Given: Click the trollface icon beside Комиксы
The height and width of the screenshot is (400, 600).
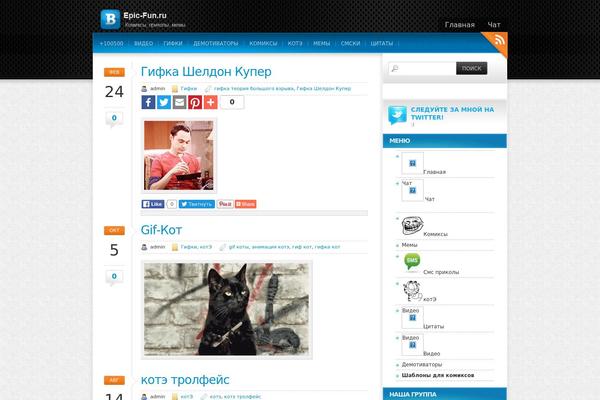Looking at the screenshot, I should point(412,225).
